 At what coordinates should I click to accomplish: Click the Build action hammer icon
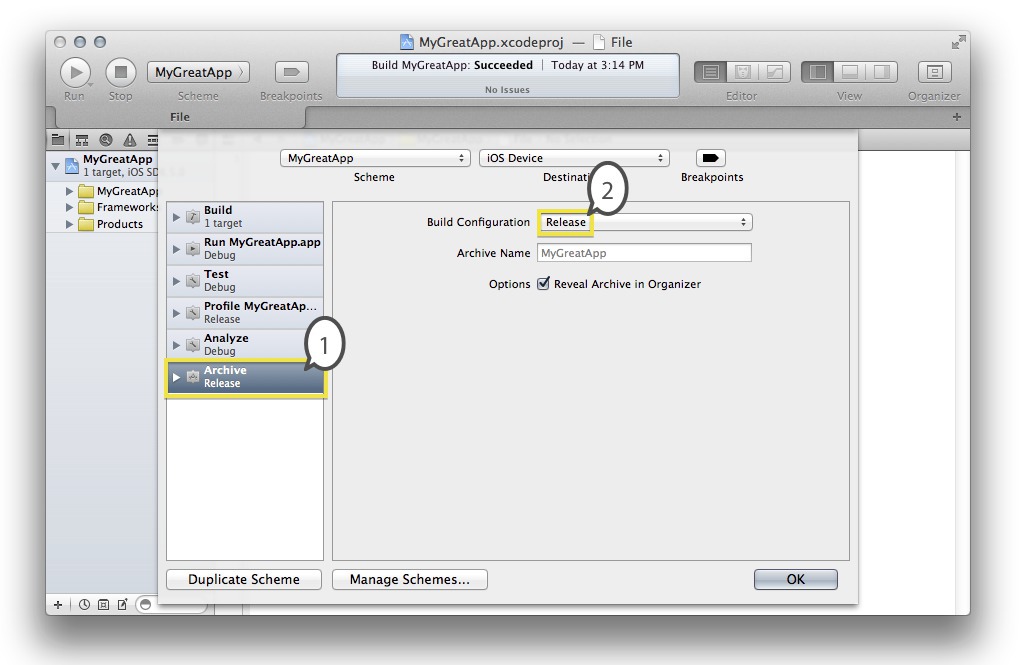193,217
